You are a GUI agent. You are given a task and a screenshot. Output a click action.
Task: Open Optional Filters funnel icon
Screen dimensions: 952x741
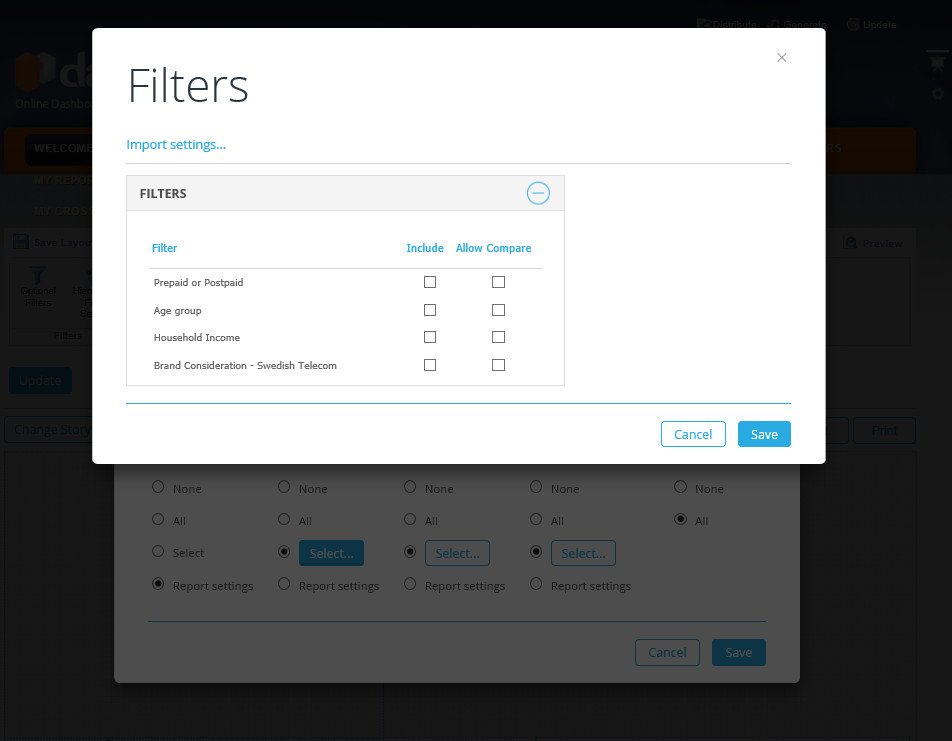(x=38, y=275)
